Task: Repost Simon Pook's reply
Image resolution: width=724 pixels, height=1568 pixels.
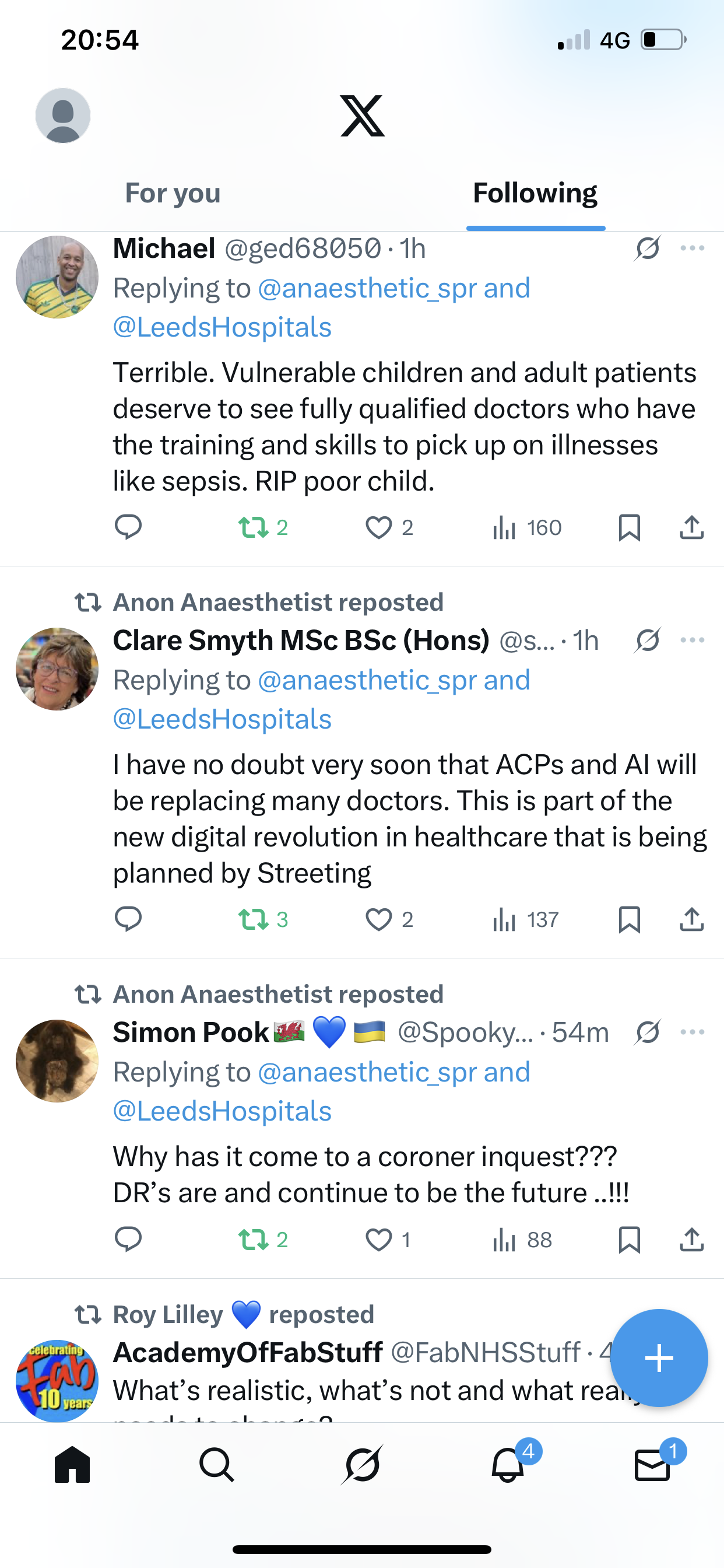Action: (x=254, y=1240)
